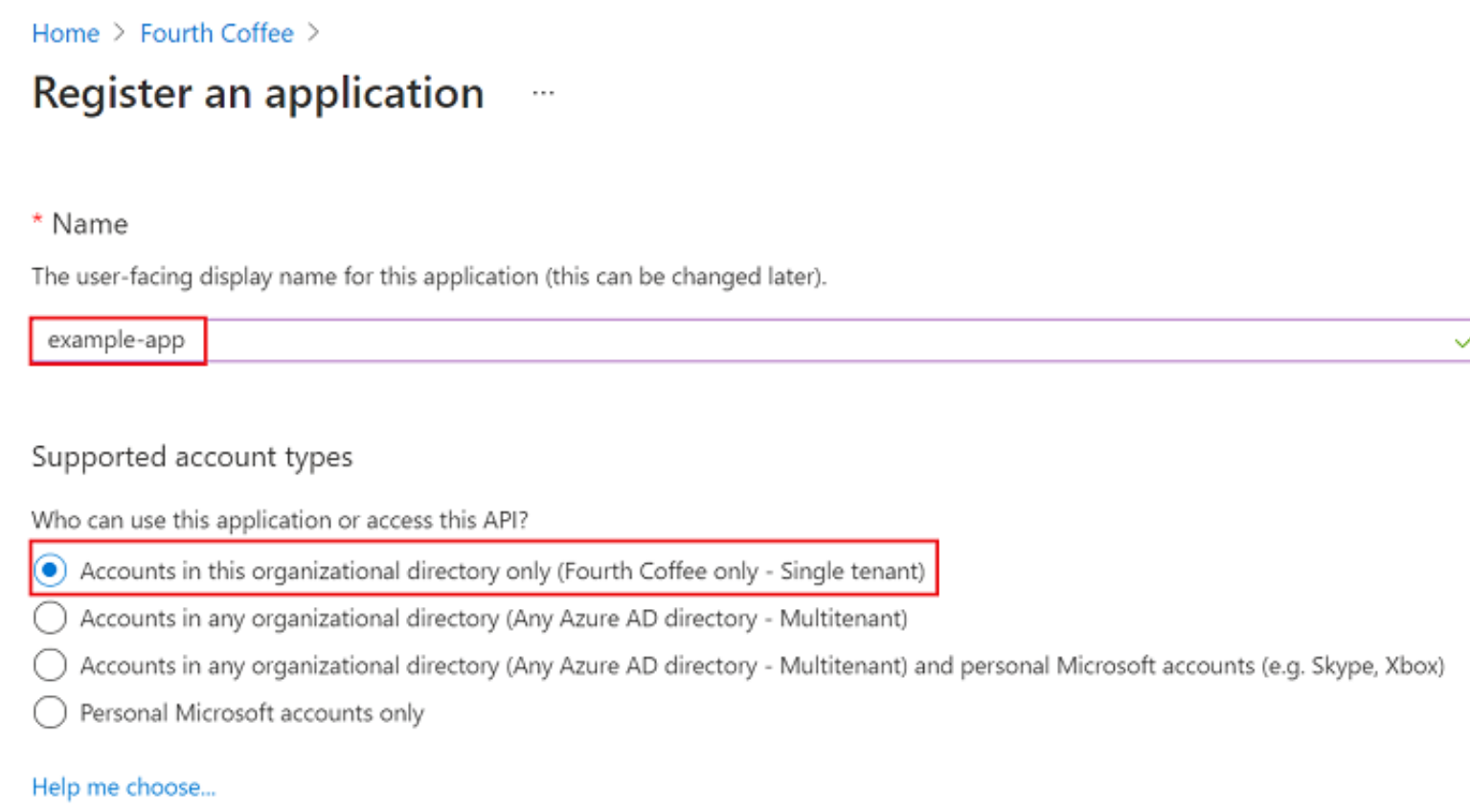Click the chevron after Fourth Coffee breadcrumb
1470x812 pixels.
(x=313, y=33)
